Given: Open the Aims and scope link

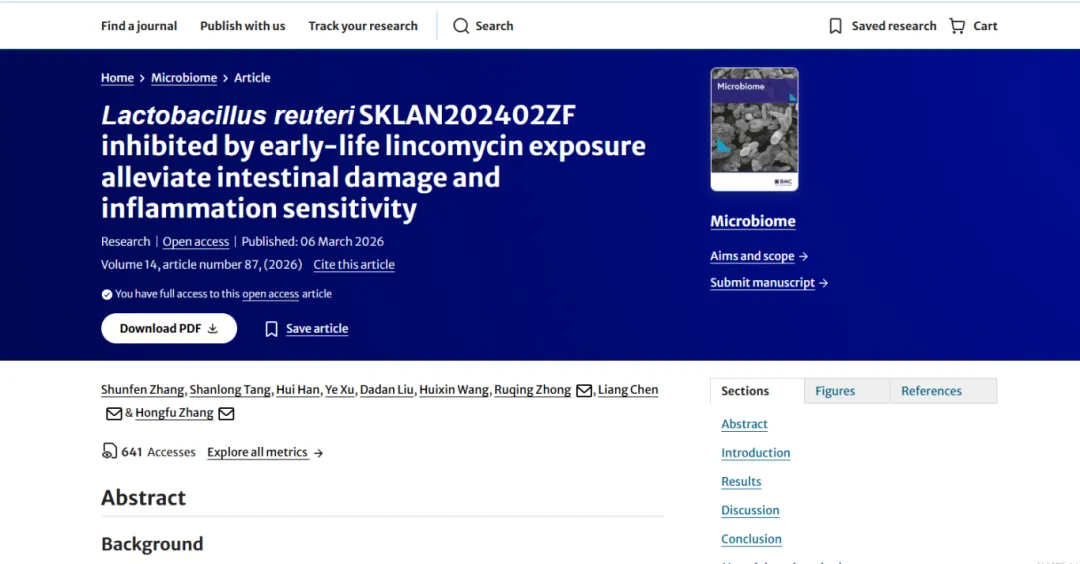Looking at the screenshot, I should click(x=752, y=256).
